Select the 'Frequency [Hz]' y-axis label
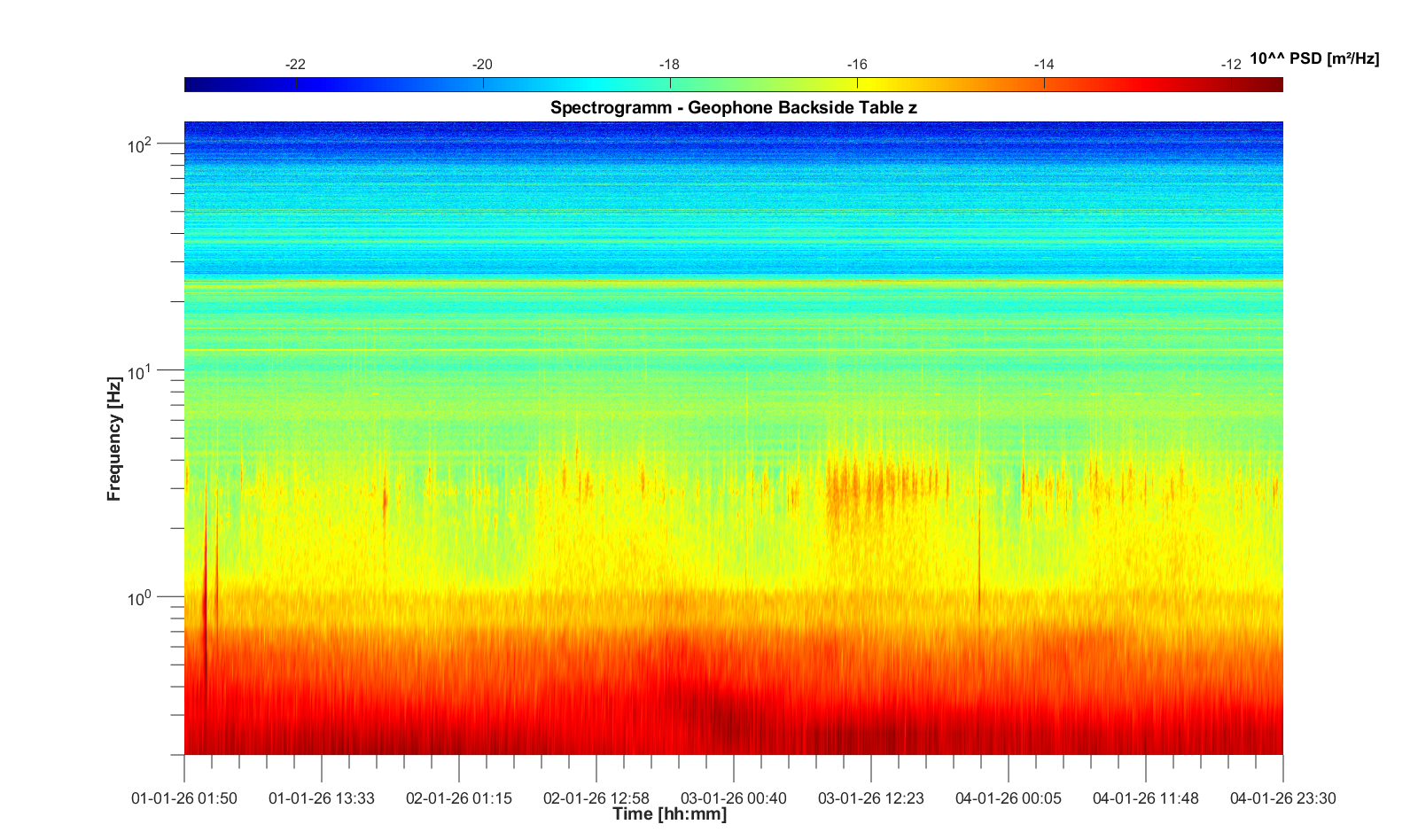Screen dimensions: 1418x840 tap(113, 439)
